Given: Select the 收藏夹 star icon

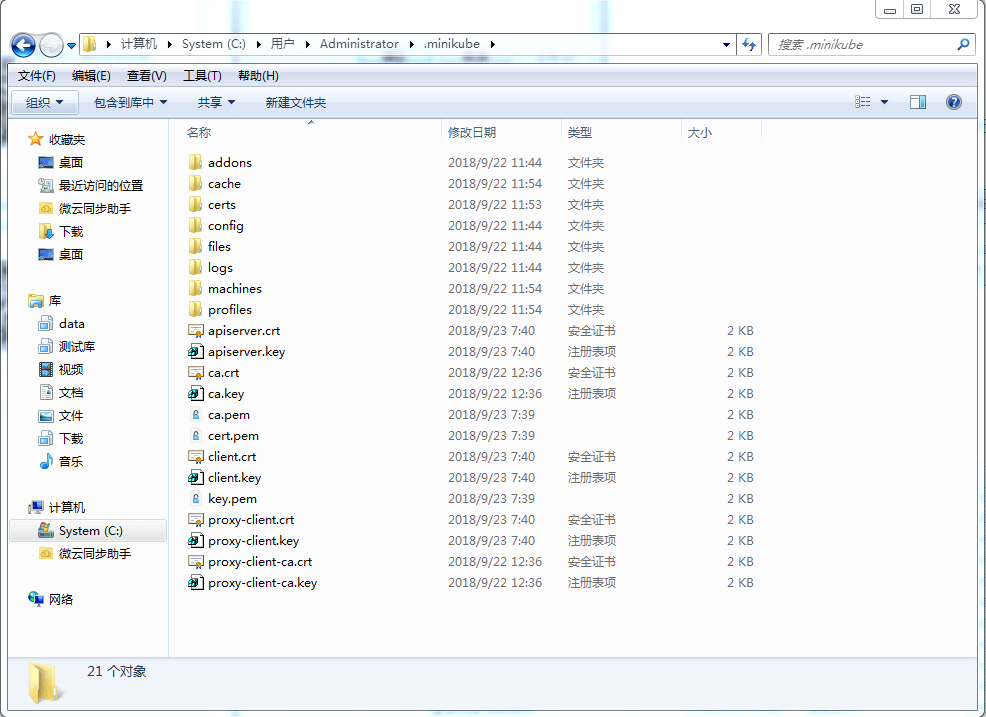Looking at the screenshot, I should 36,139.
